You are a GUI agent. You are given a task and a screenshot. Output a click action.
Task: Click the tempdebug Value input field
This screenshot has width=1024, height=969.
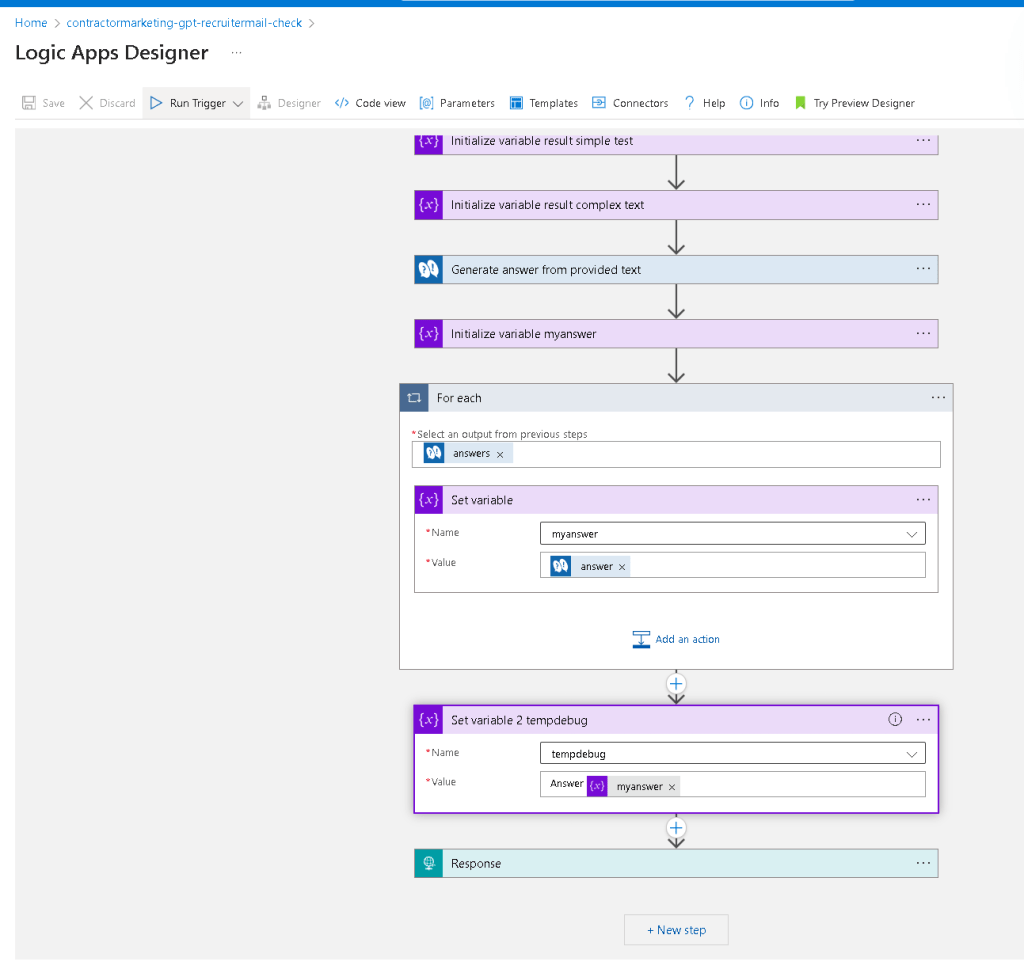coord(732,784)
